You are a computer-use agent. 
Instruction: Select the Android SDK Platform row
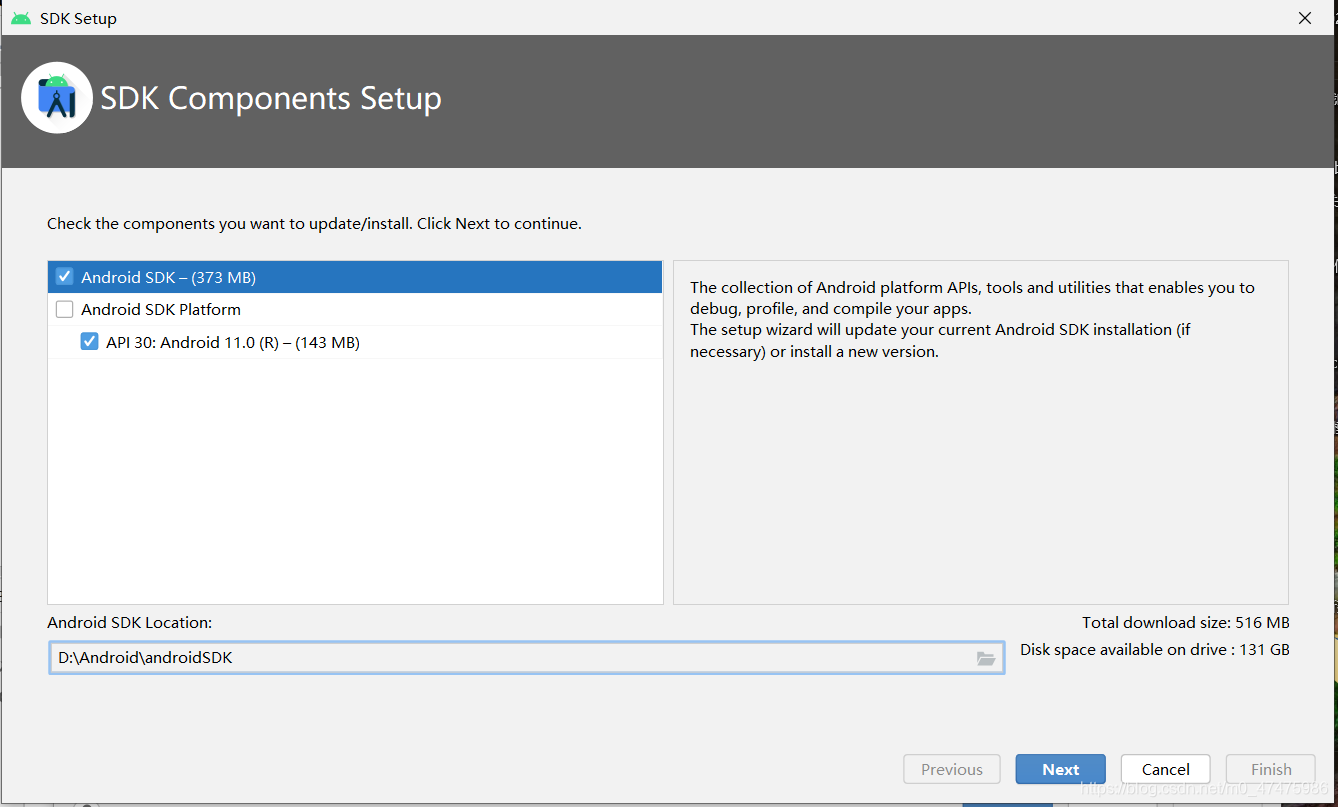[355, 309]
